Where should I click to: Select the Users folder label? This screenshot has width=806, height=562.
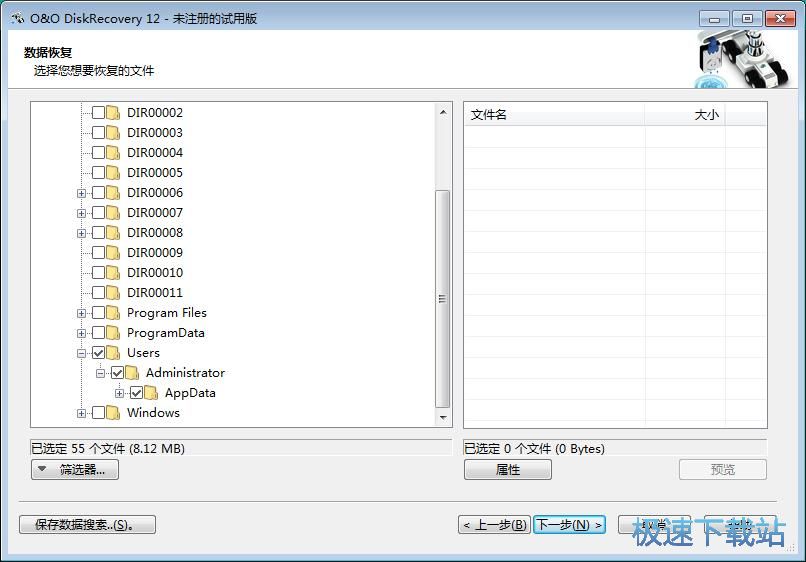pos(143,353)
